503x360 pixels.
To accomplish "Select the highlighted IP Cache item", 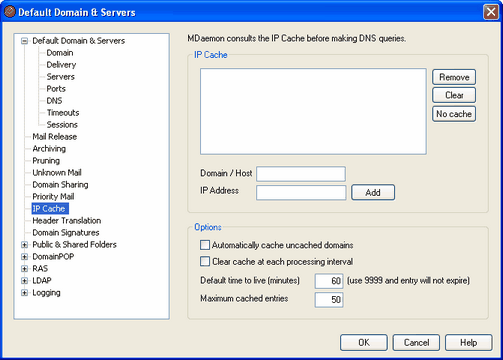I will (50, 209).
